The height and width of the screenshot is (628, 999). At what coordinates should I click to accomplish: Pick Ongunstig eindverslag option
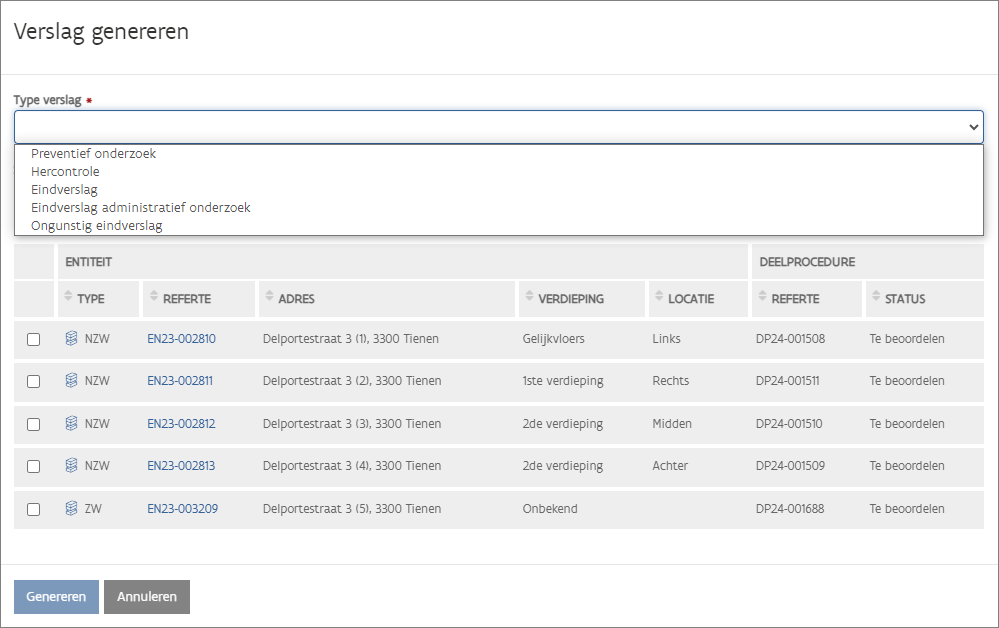coord(97,226)
